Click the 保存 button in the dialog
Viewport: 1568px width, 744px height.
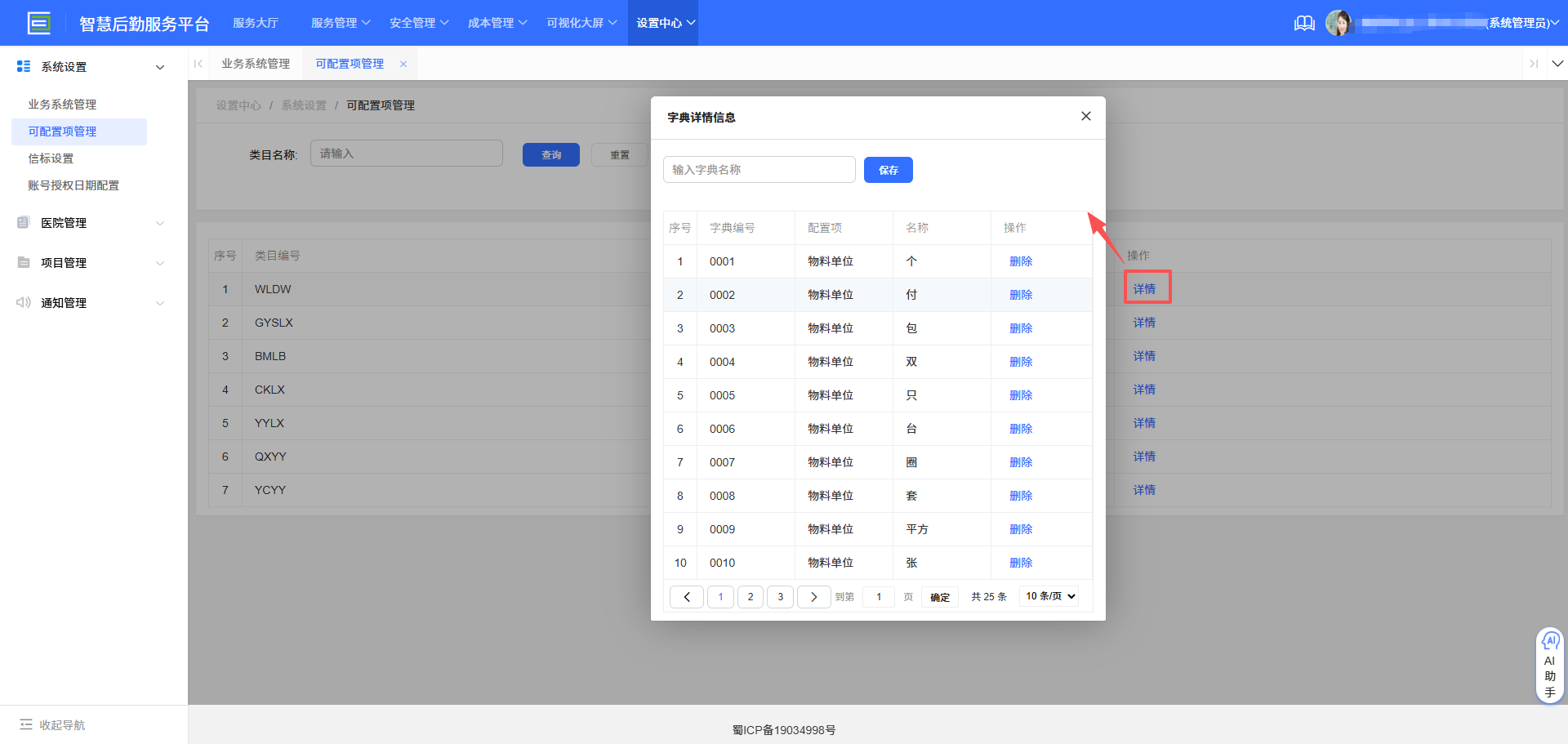888,170
